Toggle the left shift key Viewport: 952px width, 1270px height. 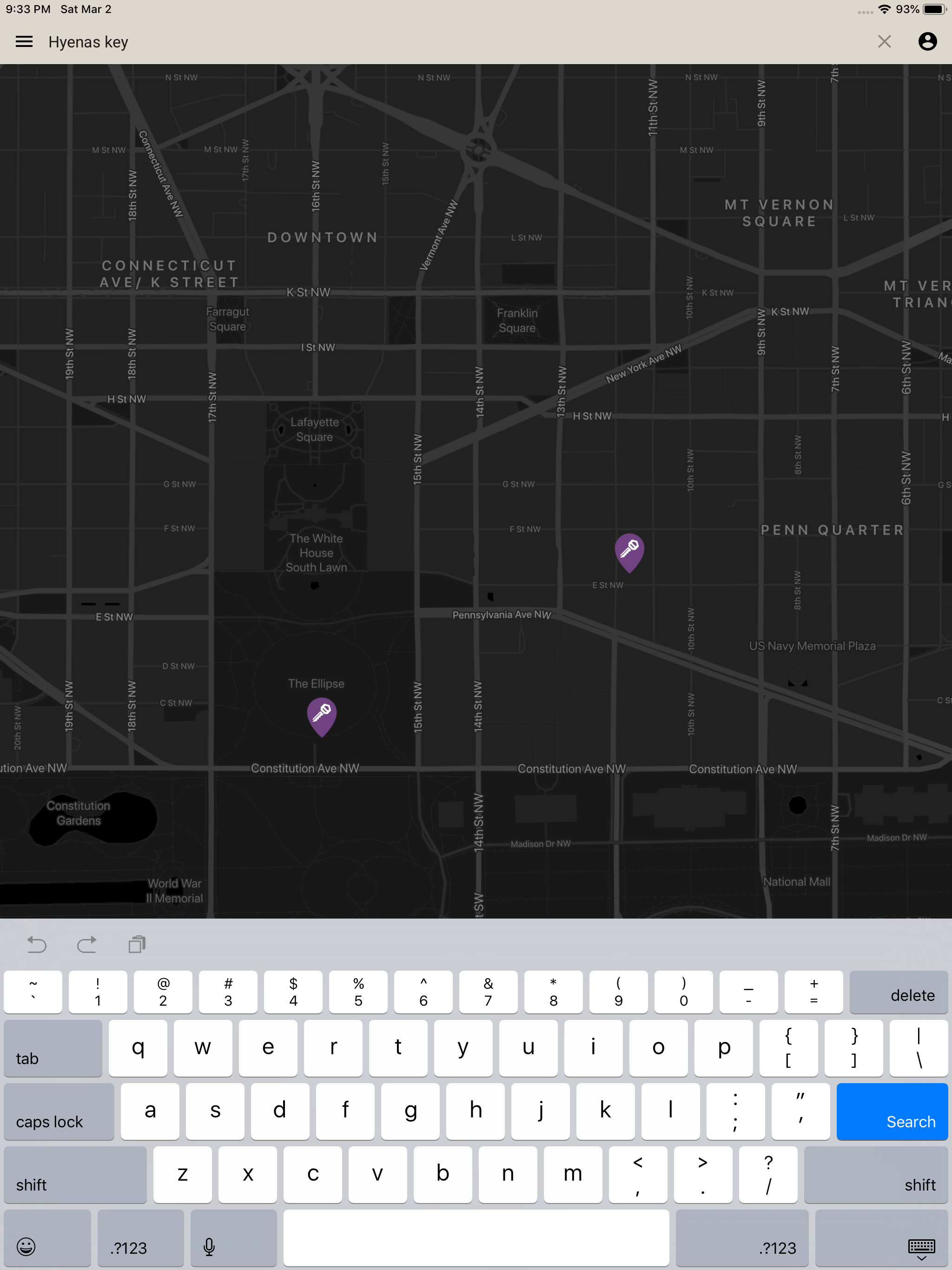point(75,1174)
